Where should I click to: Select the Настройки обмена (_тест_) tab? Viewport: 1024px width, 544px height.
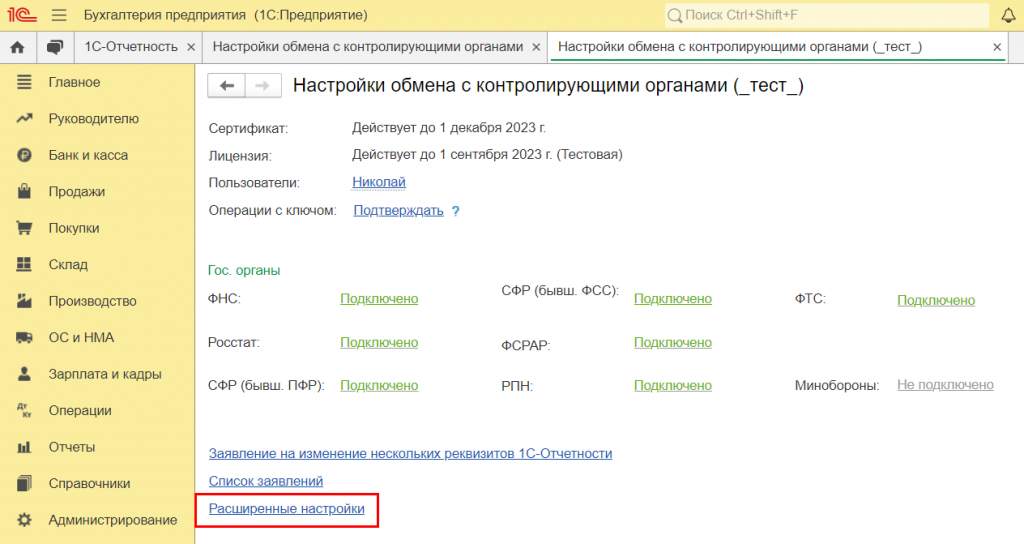point(740,47)
